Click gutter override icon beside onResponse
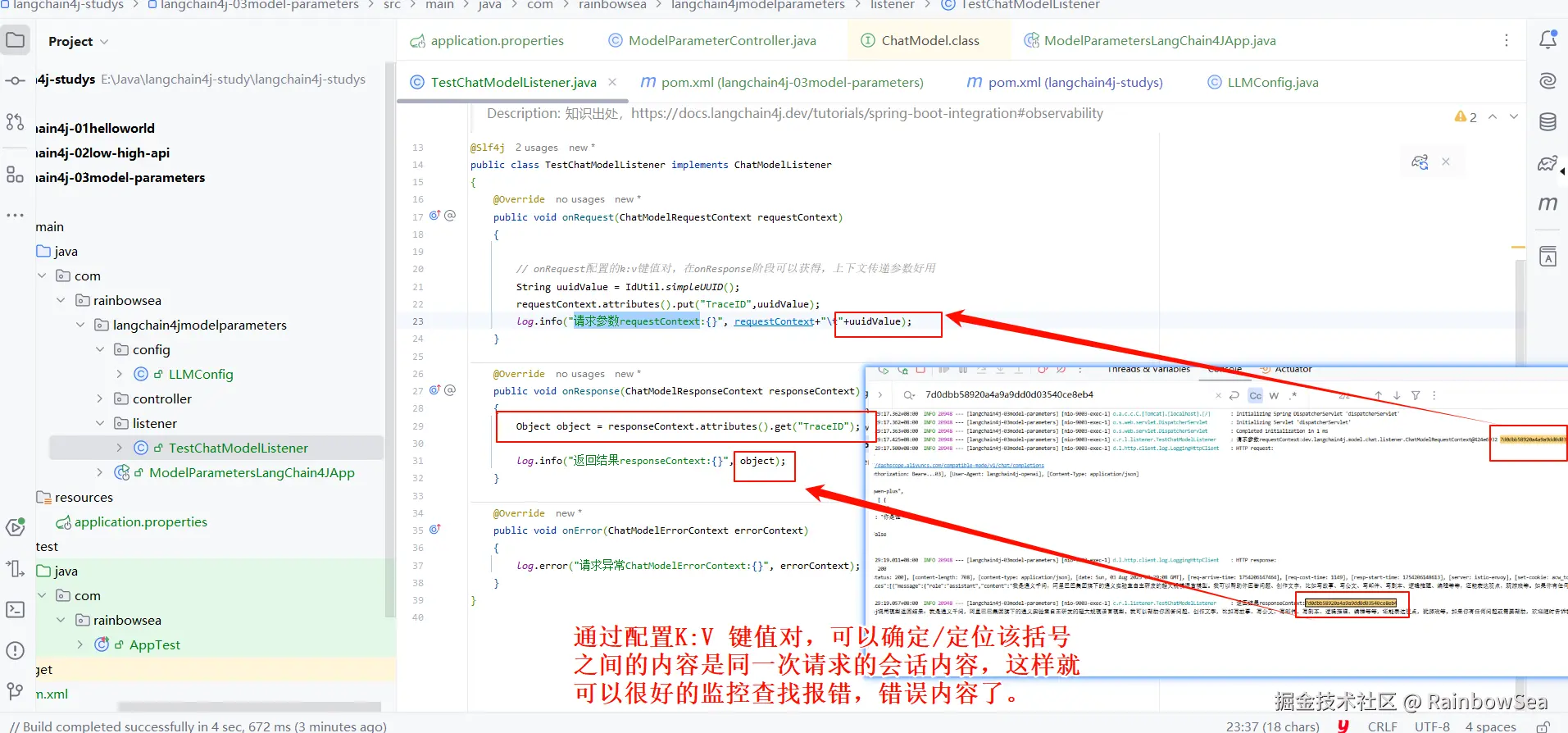The height and width of the screenshot is (733, 1568). (x=435, y=390)
